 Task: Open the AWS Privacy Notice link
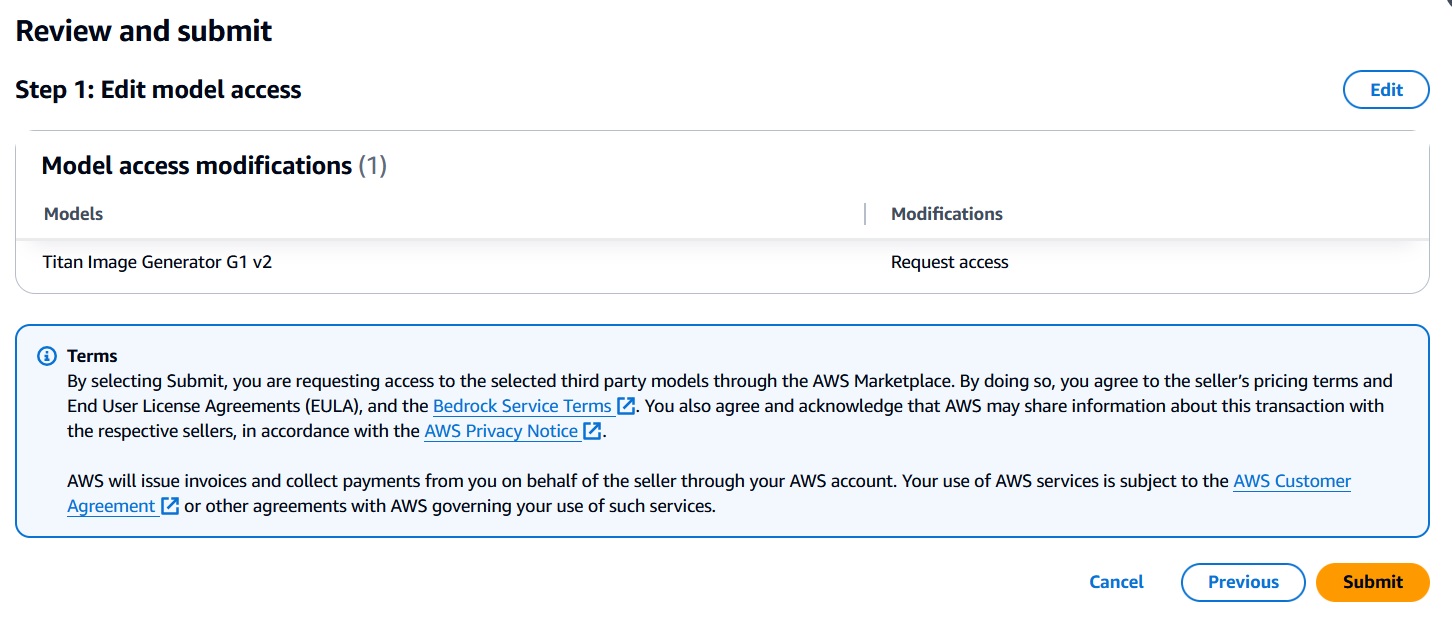click(x=501, y=431)
